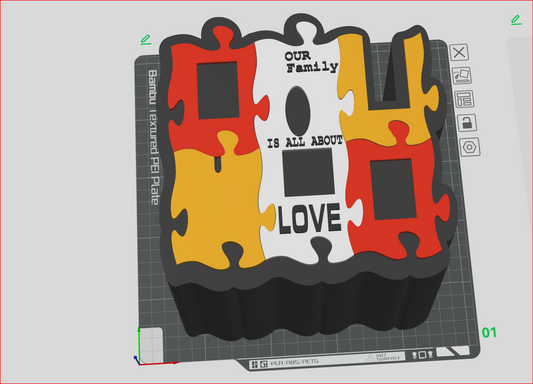Click "Bambu Textured PEI Plate" label
533x384 pixels.
(154, 138)
